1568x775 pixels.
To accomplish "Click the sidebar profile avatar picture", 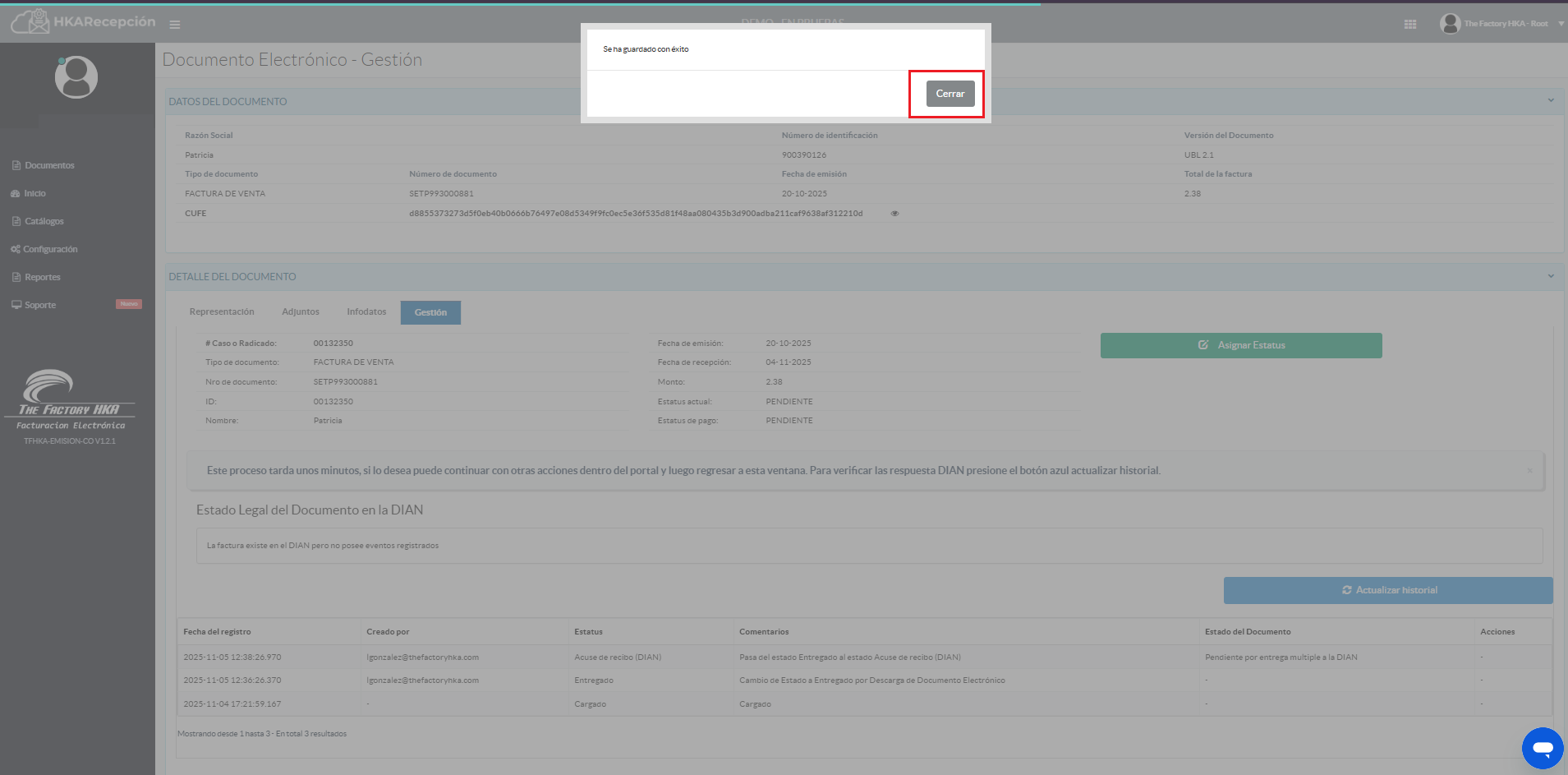I will (76, 77).
